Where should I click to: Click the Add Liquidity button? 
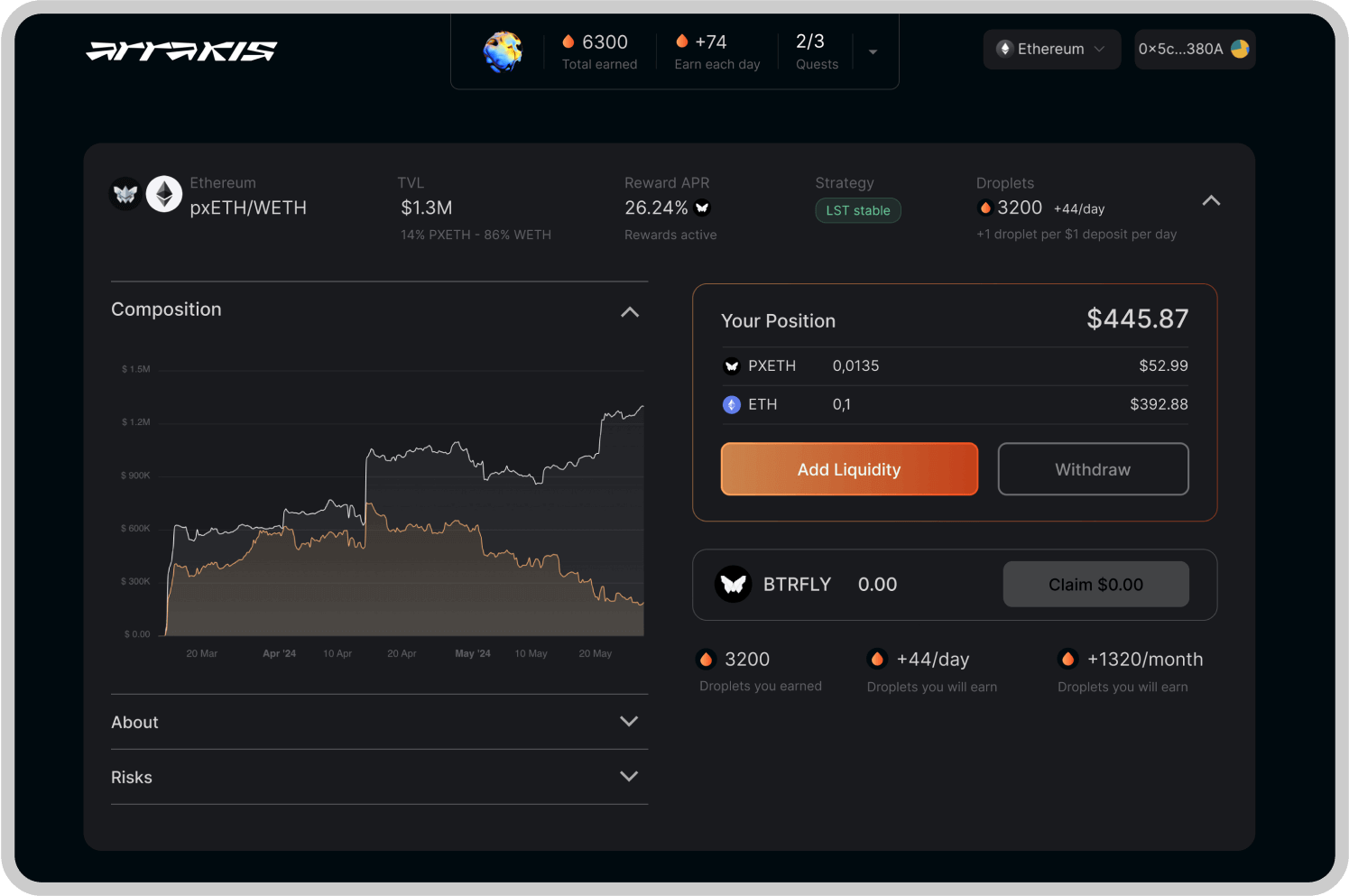[848, 469]
